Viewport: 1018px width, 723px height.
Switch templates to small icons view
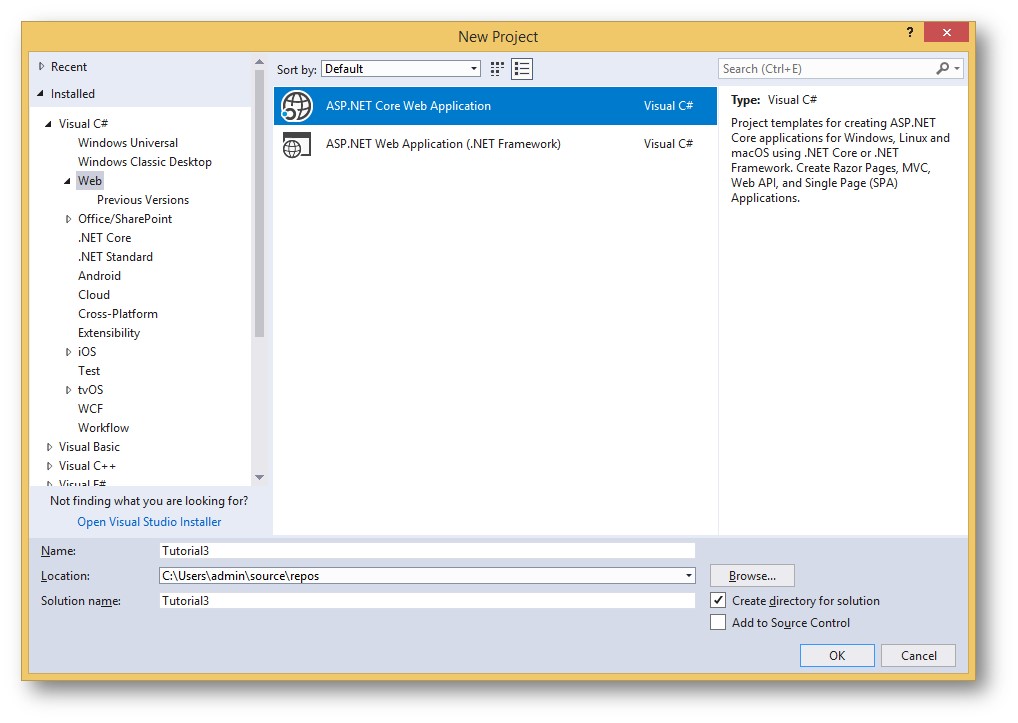(x=519, y=68)
